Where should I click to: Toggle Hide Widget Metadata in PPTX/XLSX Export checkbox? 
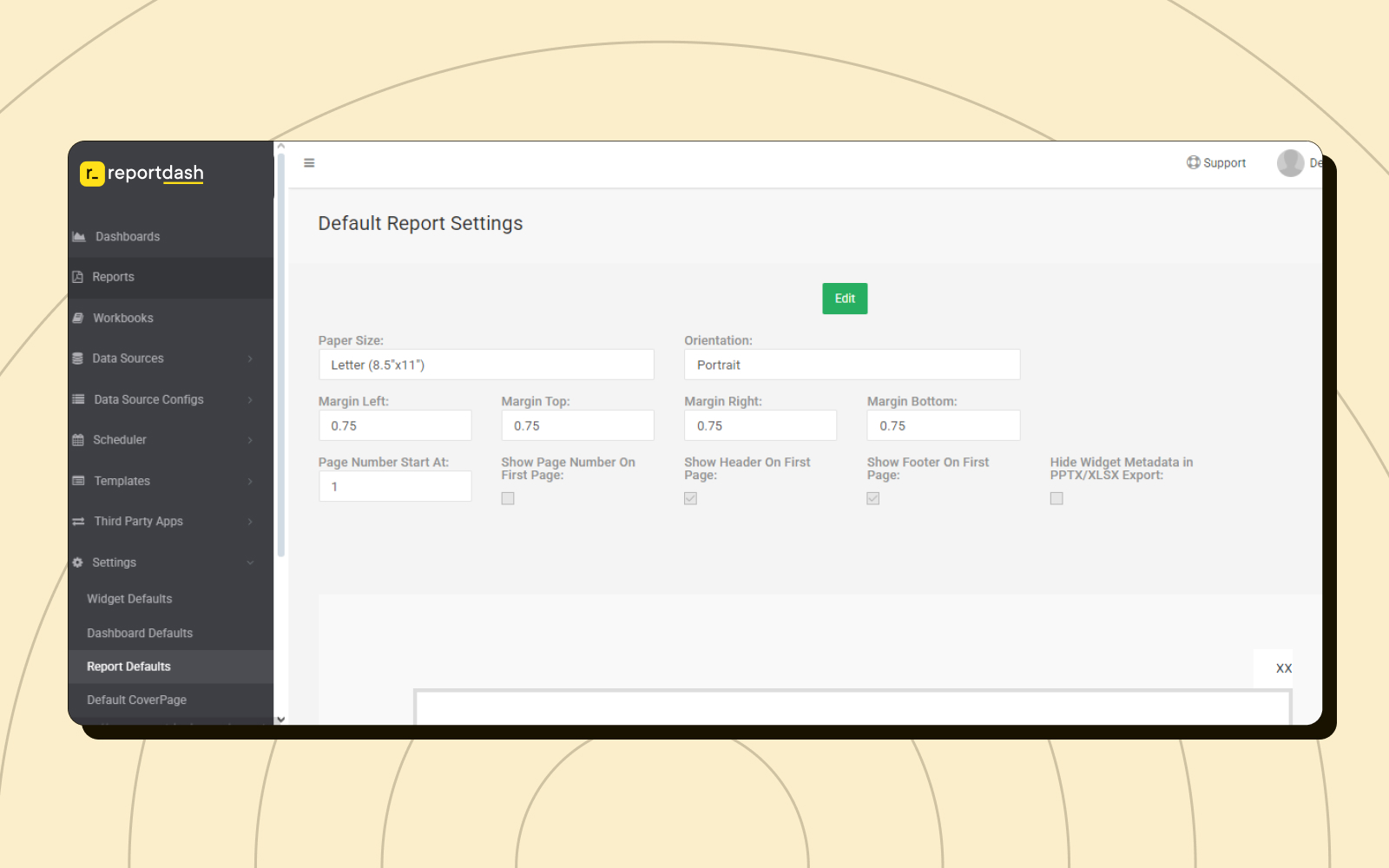point(1057,498)
